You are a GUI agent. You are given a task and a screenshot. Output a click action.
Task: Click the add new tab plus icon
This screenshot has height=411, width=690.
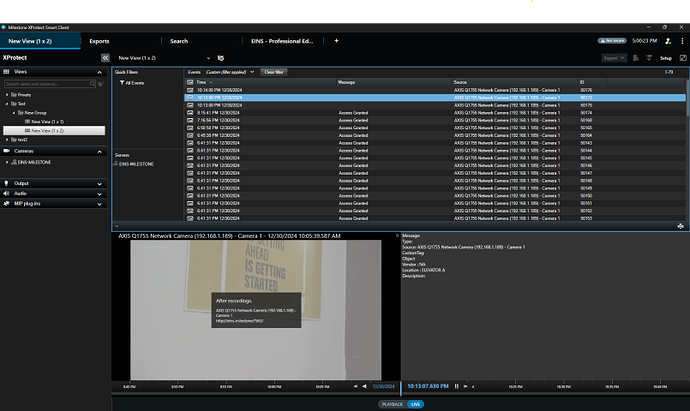336,41
